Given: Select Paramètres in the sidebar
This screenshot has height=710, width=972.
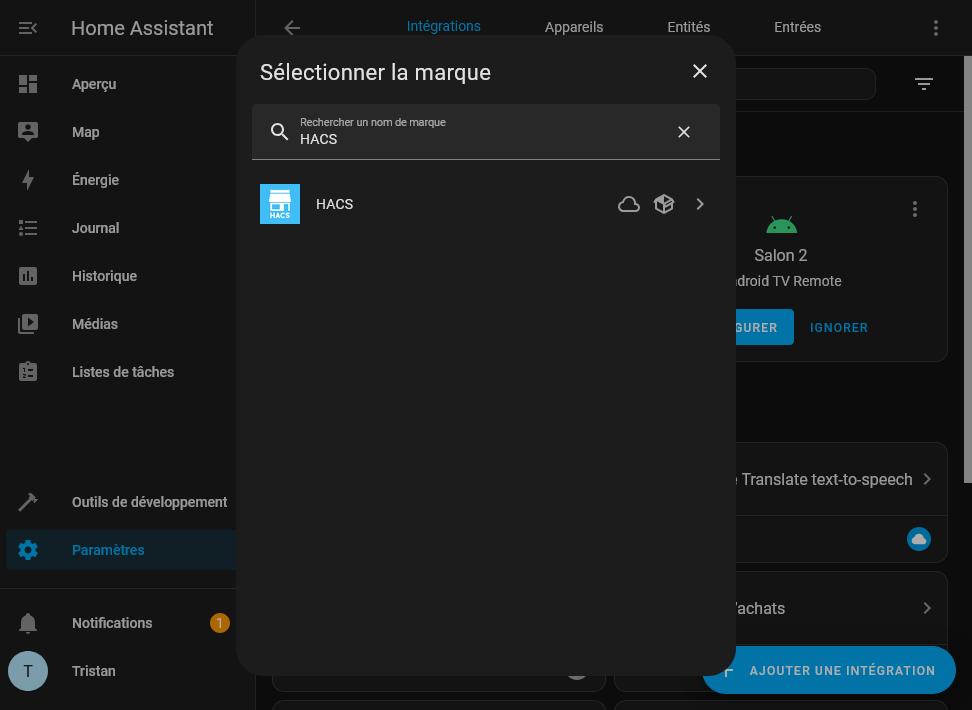Looking at the screenshot, I should tap(108, 550).
